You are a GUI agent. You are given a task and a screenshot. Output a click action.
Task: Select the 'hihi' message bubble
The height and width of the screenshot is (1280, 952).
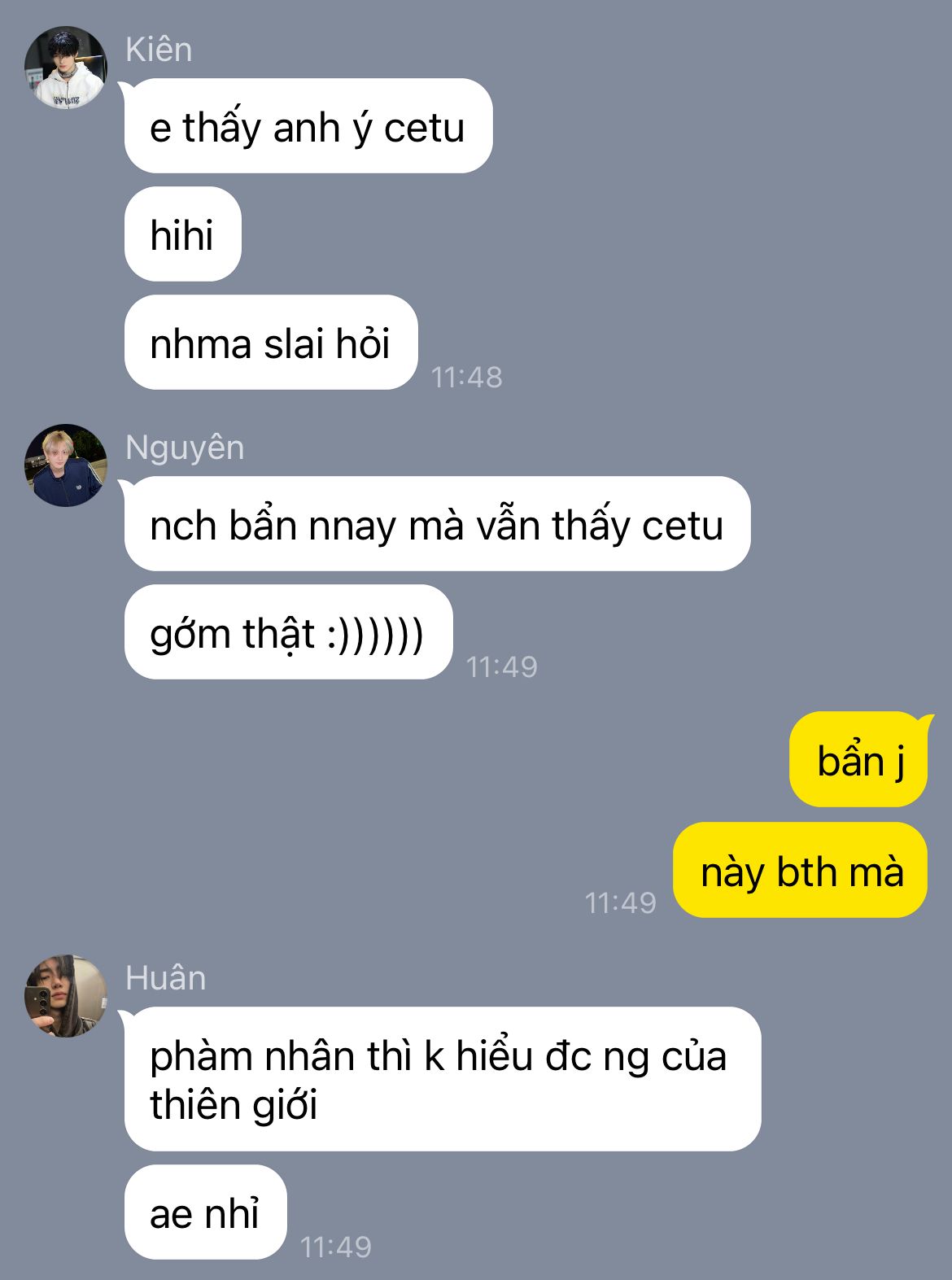[x=183, y=234]
